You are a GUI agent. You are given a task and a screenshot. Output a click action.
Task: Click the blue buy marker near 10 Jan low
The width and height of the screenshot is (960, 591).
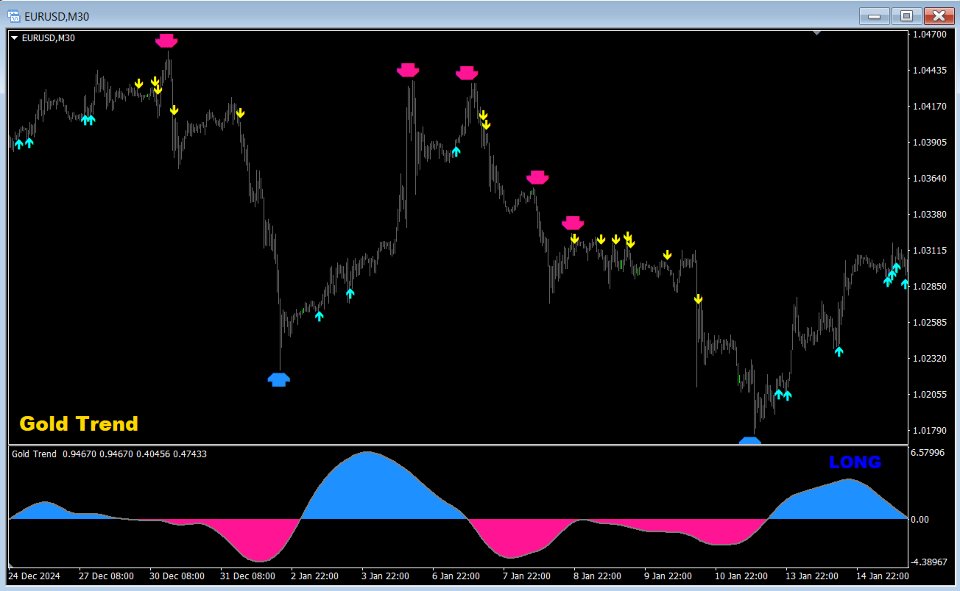pyautogui.click(x=751, y=440)
